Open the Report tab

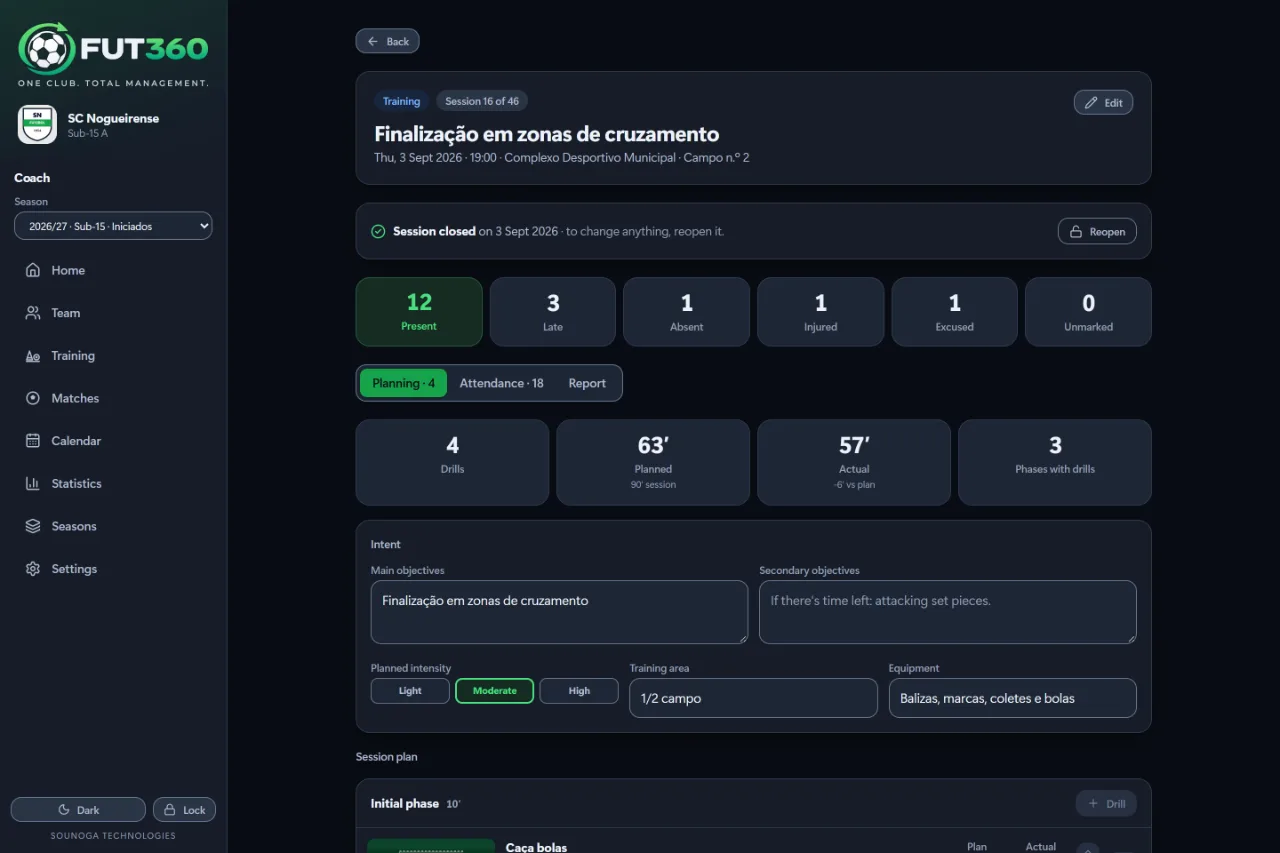coord(587,383)
